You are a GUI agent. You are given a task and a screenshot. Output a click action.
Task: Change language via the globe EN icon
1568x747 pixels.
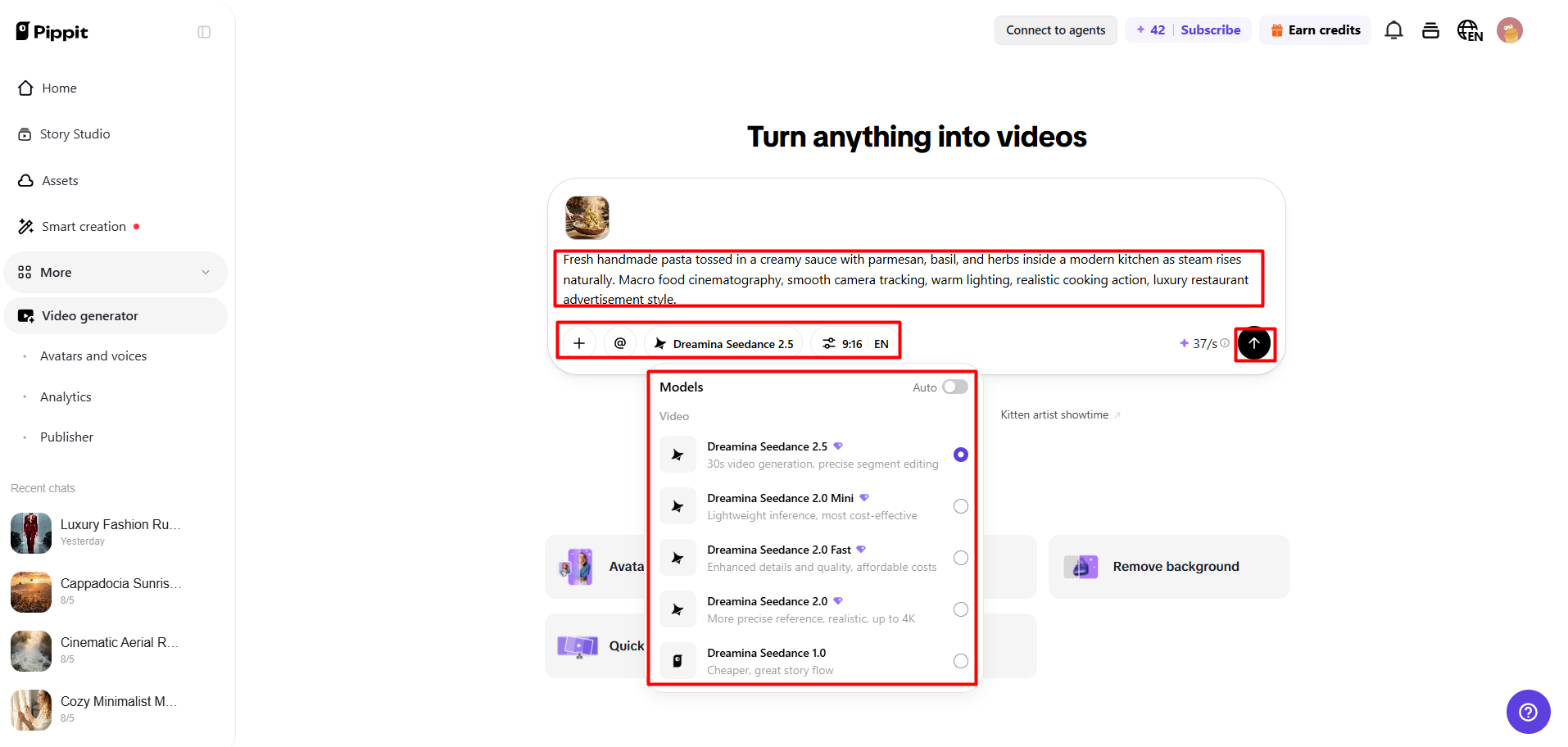click(x=1470, y=30)
